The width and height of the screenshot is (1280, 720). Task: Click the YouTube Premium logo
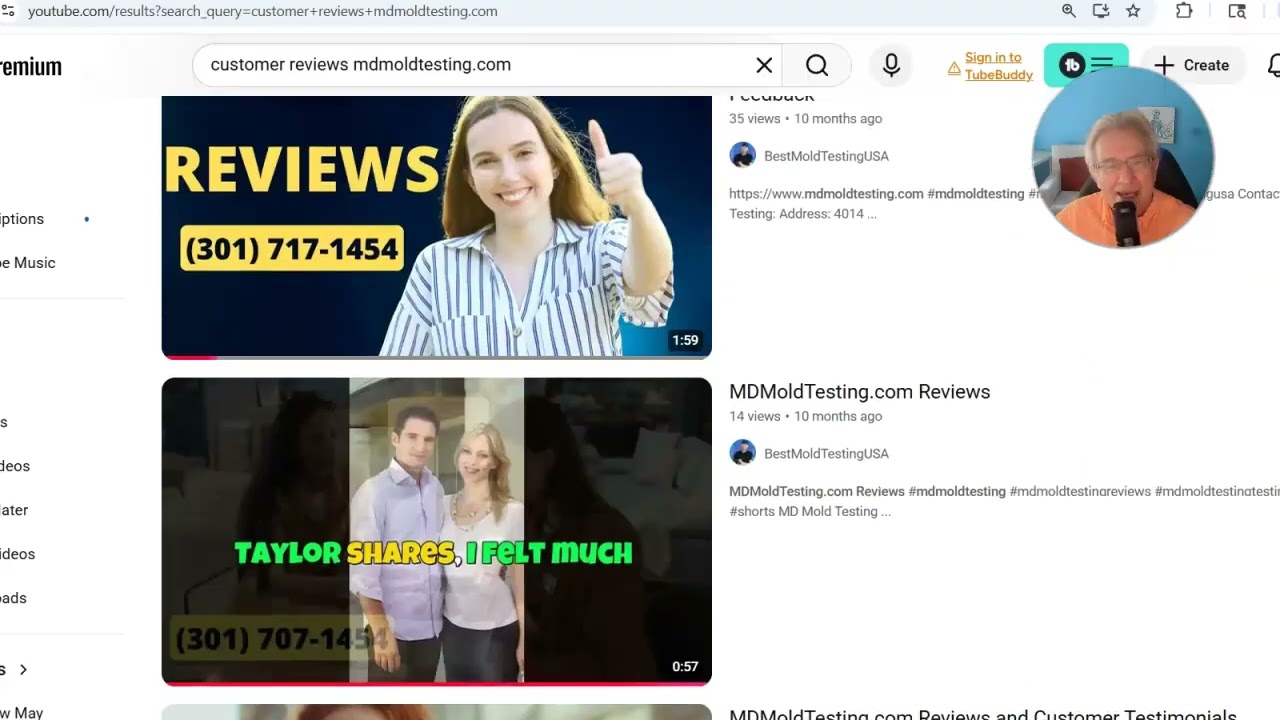(31, 67)
